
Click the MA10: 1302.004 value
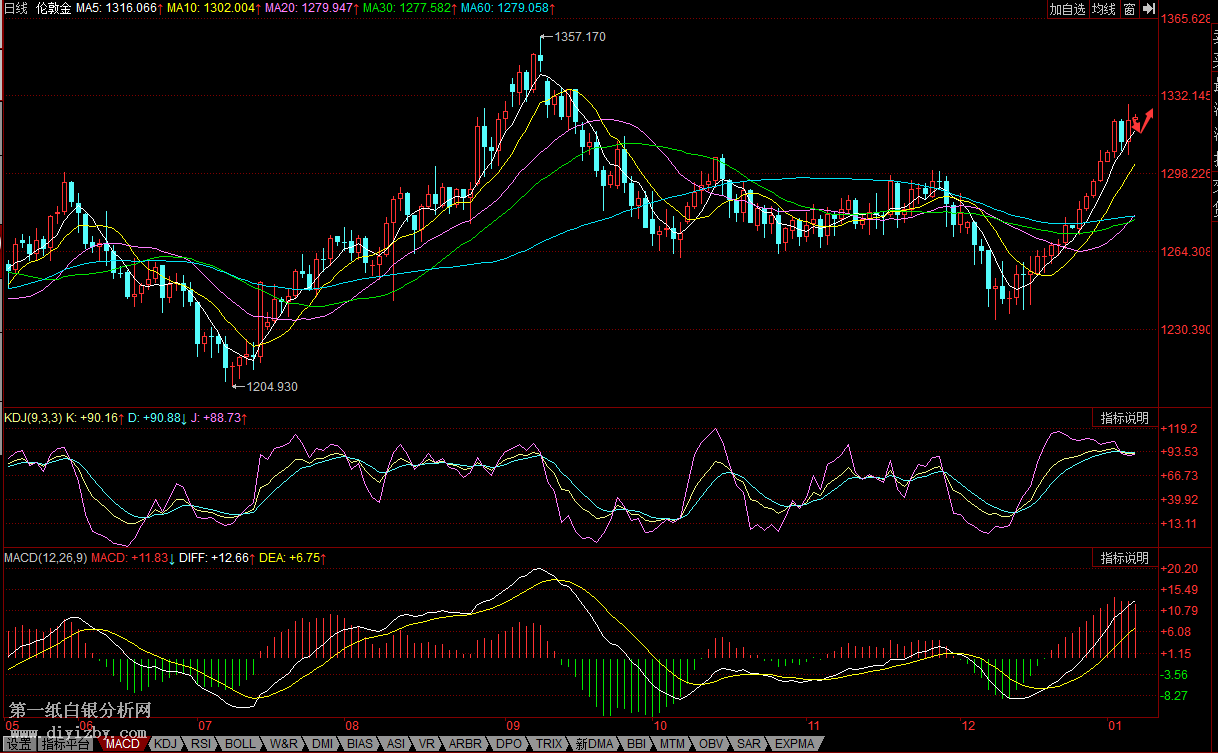point(210,8)
